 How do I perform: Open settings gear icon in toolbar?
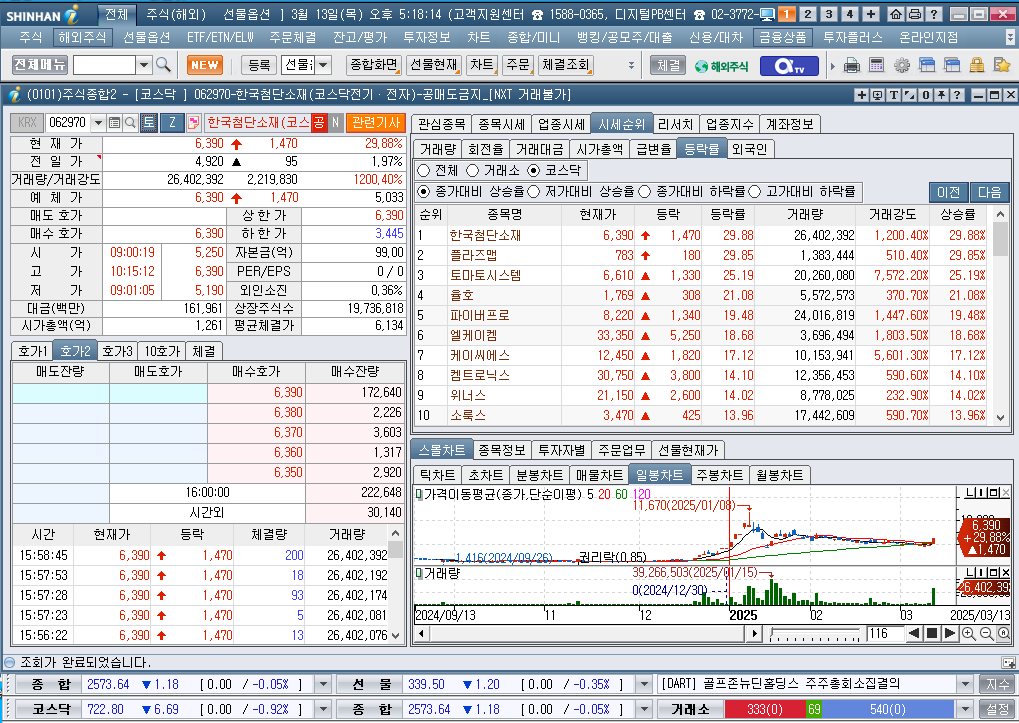point(901,65)
